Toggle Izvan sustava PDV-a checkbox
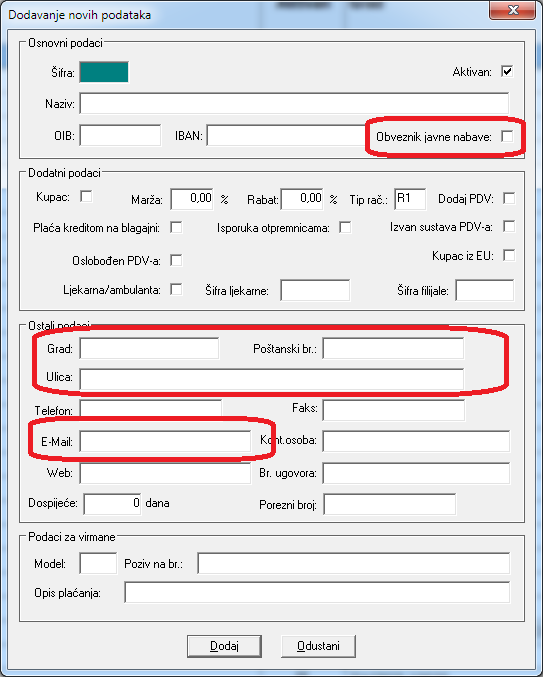543x677 pixels. point(509,226)
